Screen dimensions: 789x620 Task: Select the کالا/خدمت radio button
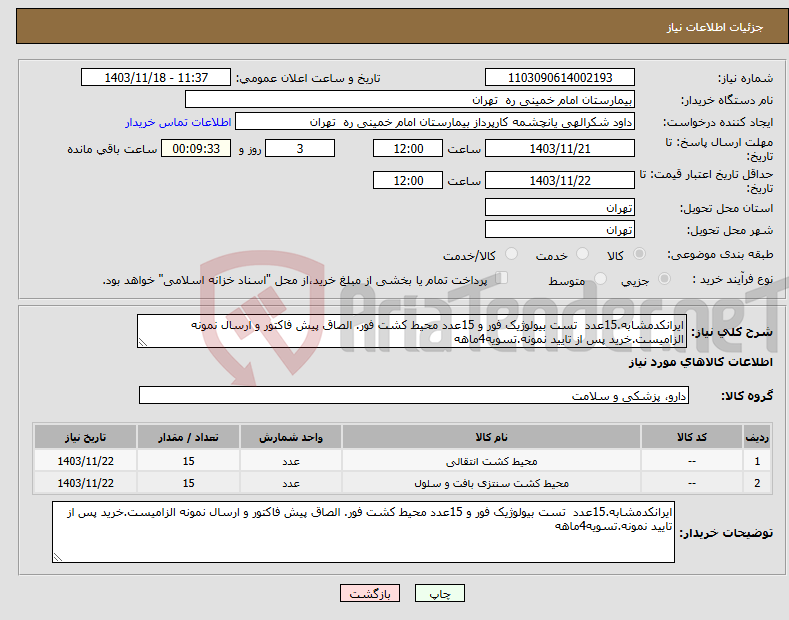point(511,254)
